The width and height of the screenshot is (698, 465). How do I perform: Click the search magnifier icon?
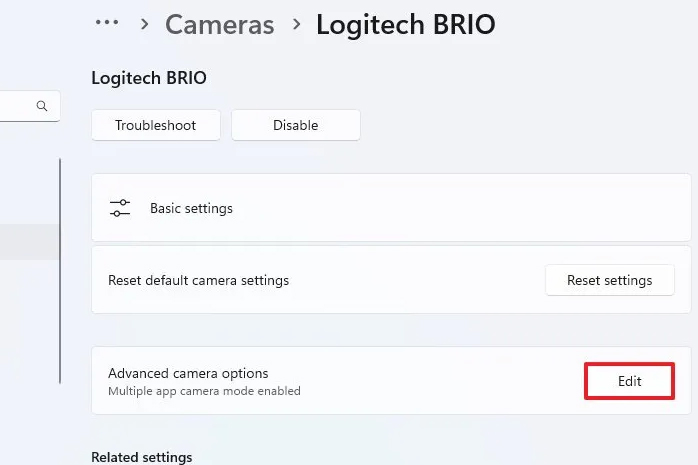(42, 106)
